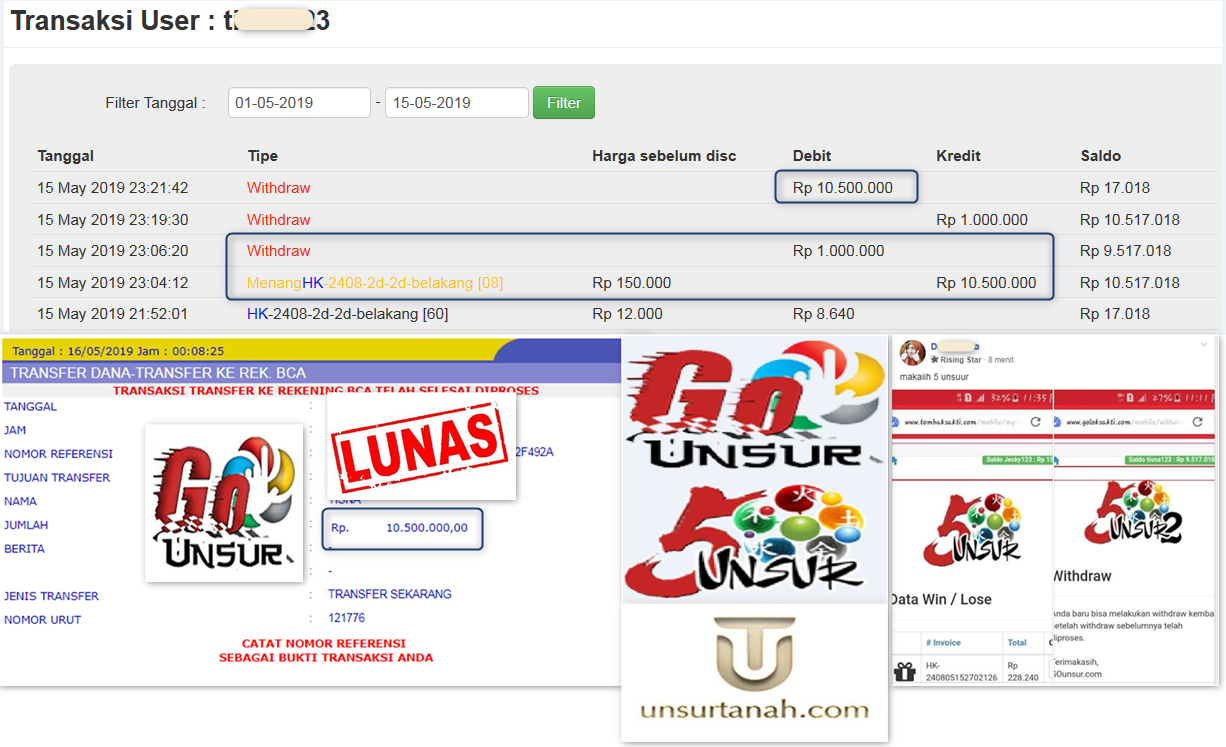The image size is (1226, 747).
Task: Click the nomor urut 121776
Action: click(x=347, y=618)
